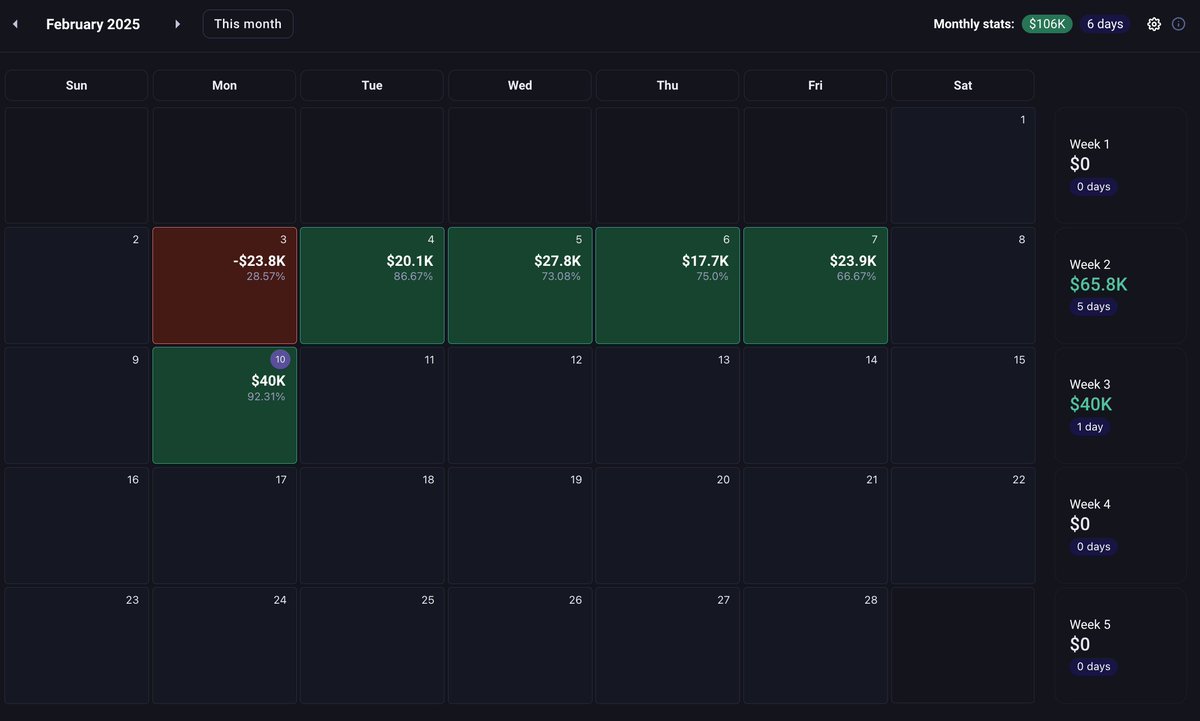Select calendar day 19
Image resolution: width=1200 pixels, height=721 pixels.
coord(520,525)
